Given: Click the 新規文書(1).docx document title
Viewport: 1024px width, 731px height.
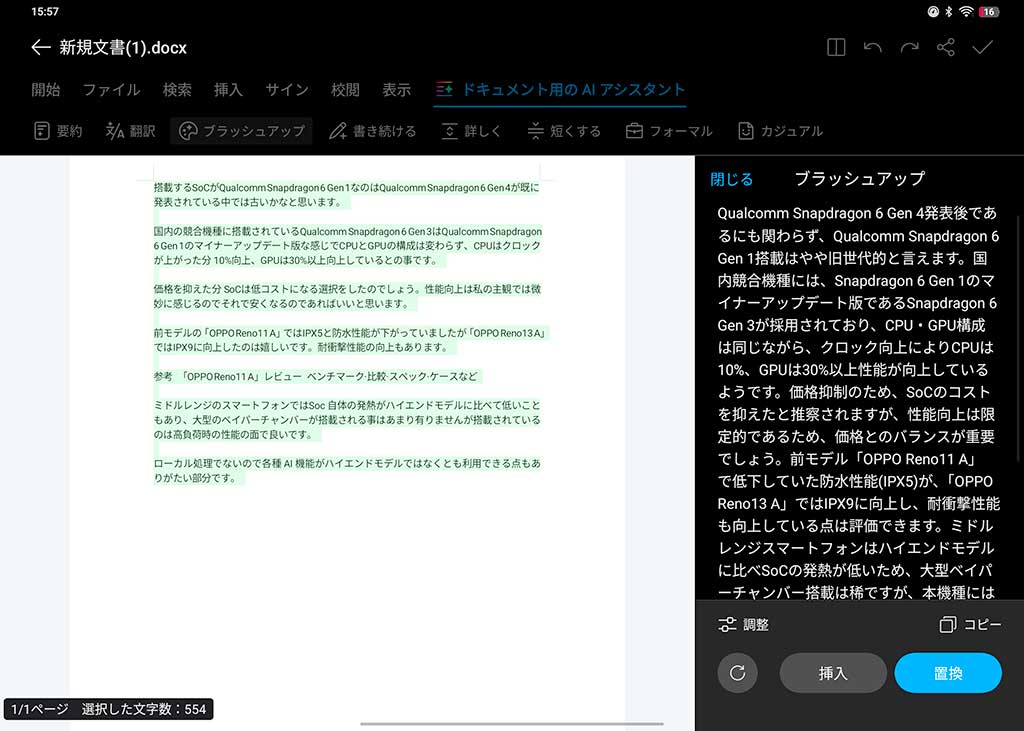Looking at the screenshot, I should (123, 48).
